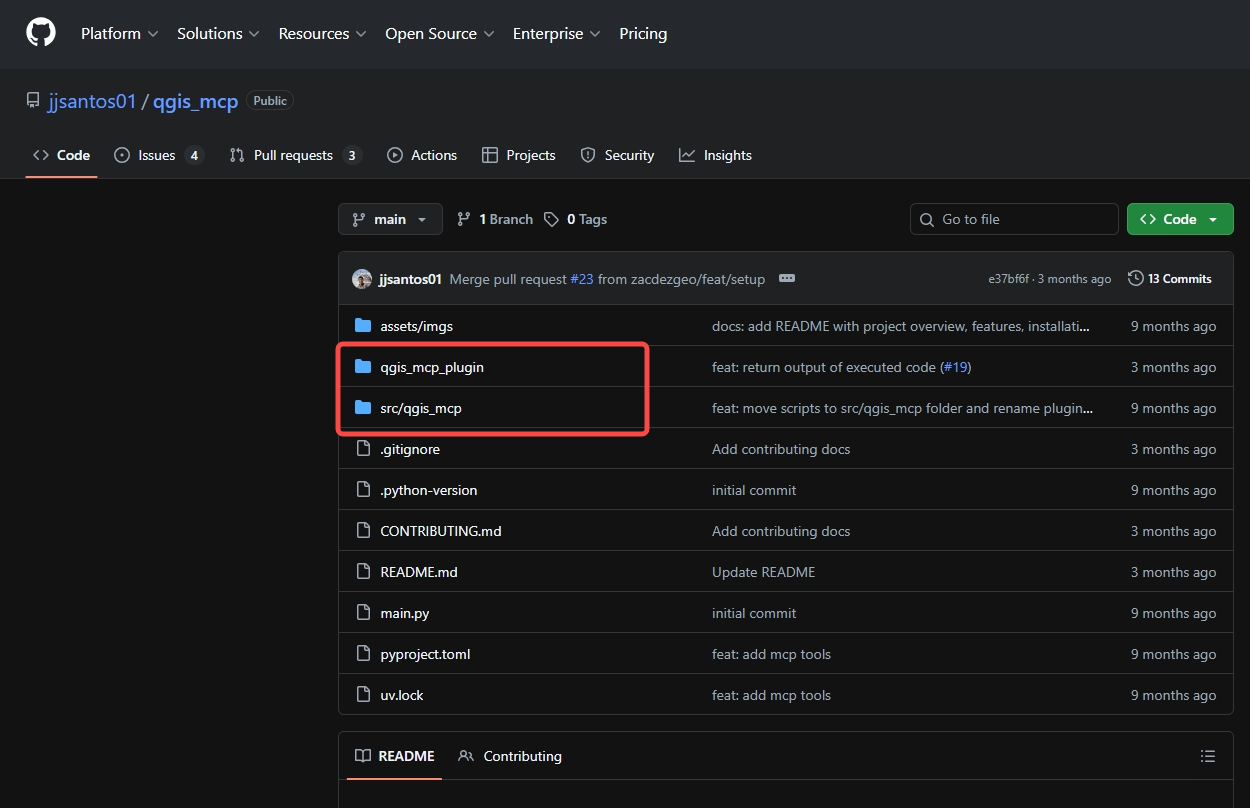Open CONTRIBUTING.md 'Add contributing docs' commit message
Viewport: 1250px width, 808px height.
tap(781, 531)
